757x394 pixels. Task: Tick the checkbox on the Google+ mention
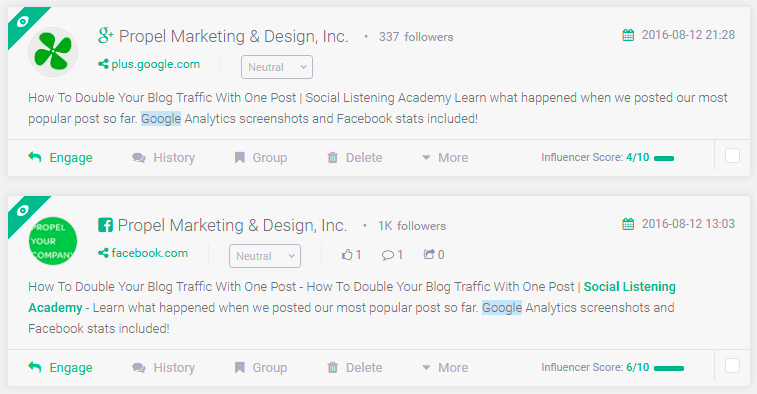[x=732, y=155]
